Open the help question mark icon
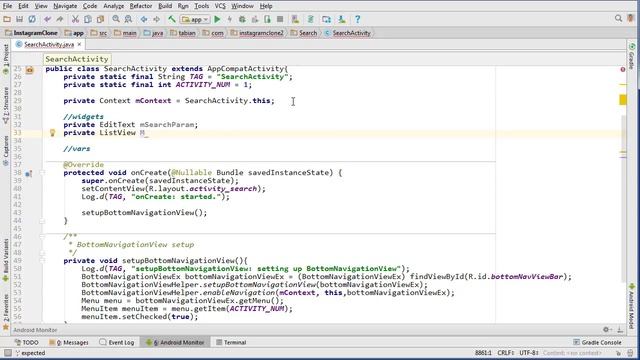Screen dimensions: 640x360 tap(358, 19)
